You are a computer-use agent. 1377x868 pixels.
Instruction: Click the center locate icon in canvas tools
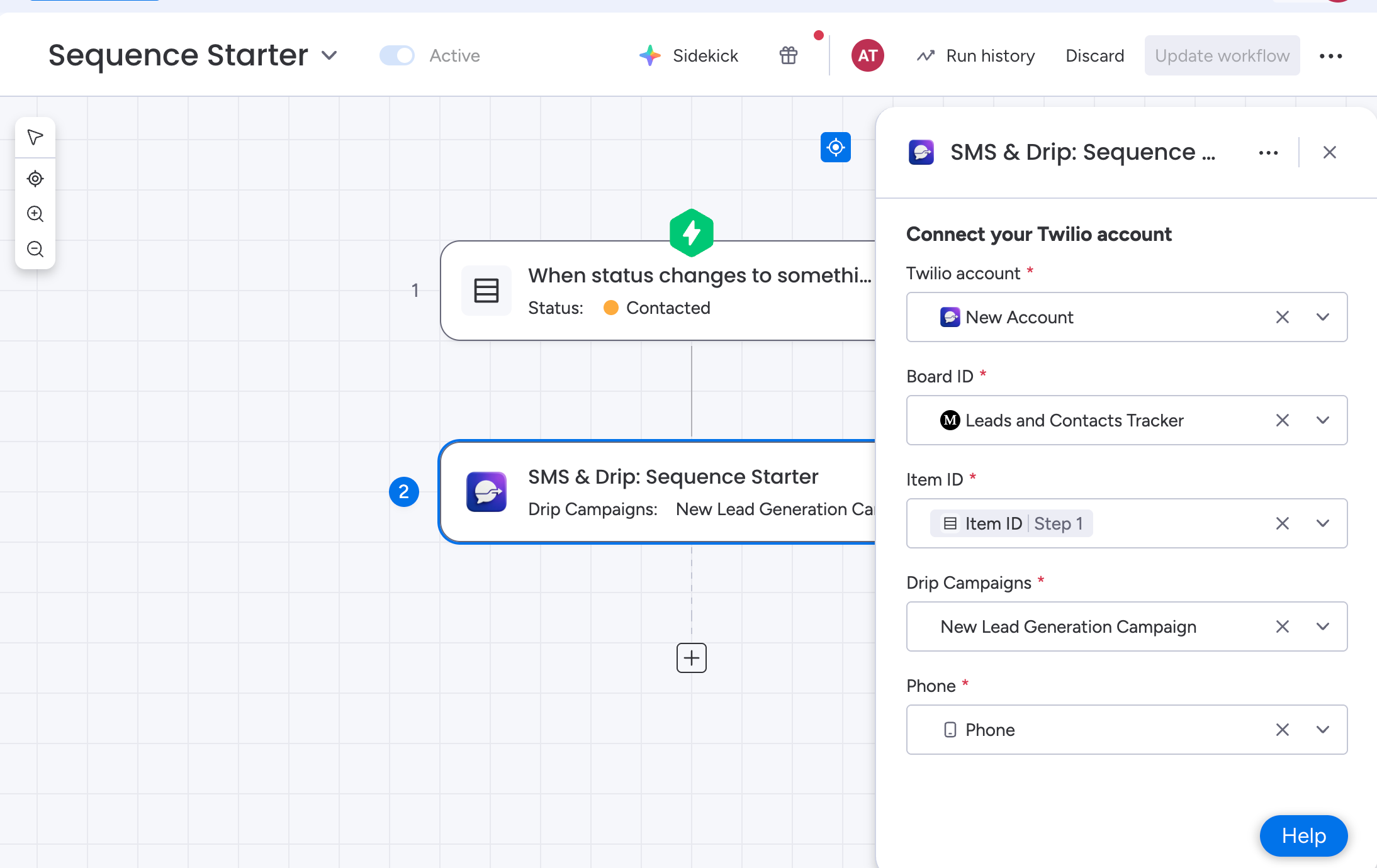(35, 179)
